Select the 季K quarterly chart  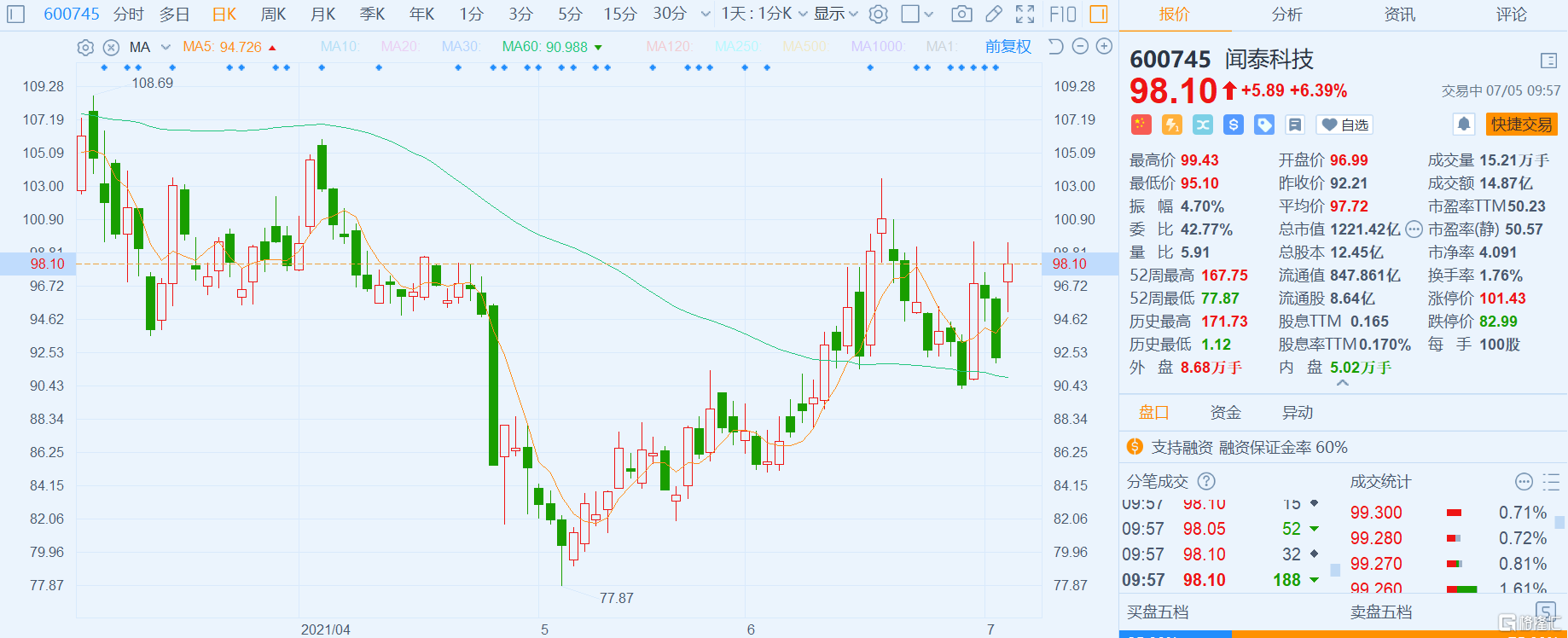(372, 14)
